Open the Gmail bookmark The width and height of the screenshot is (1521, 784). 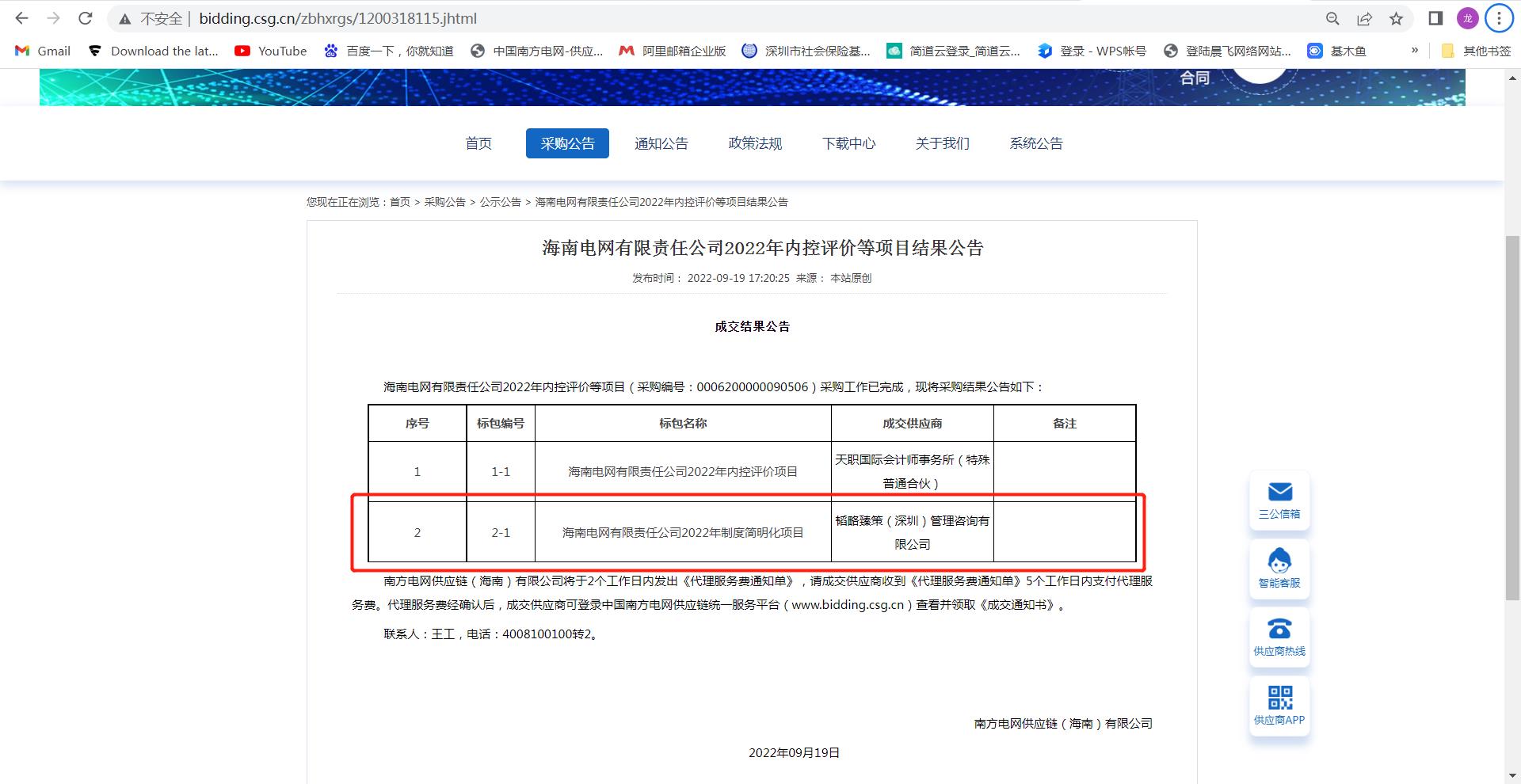coord(43,51)
